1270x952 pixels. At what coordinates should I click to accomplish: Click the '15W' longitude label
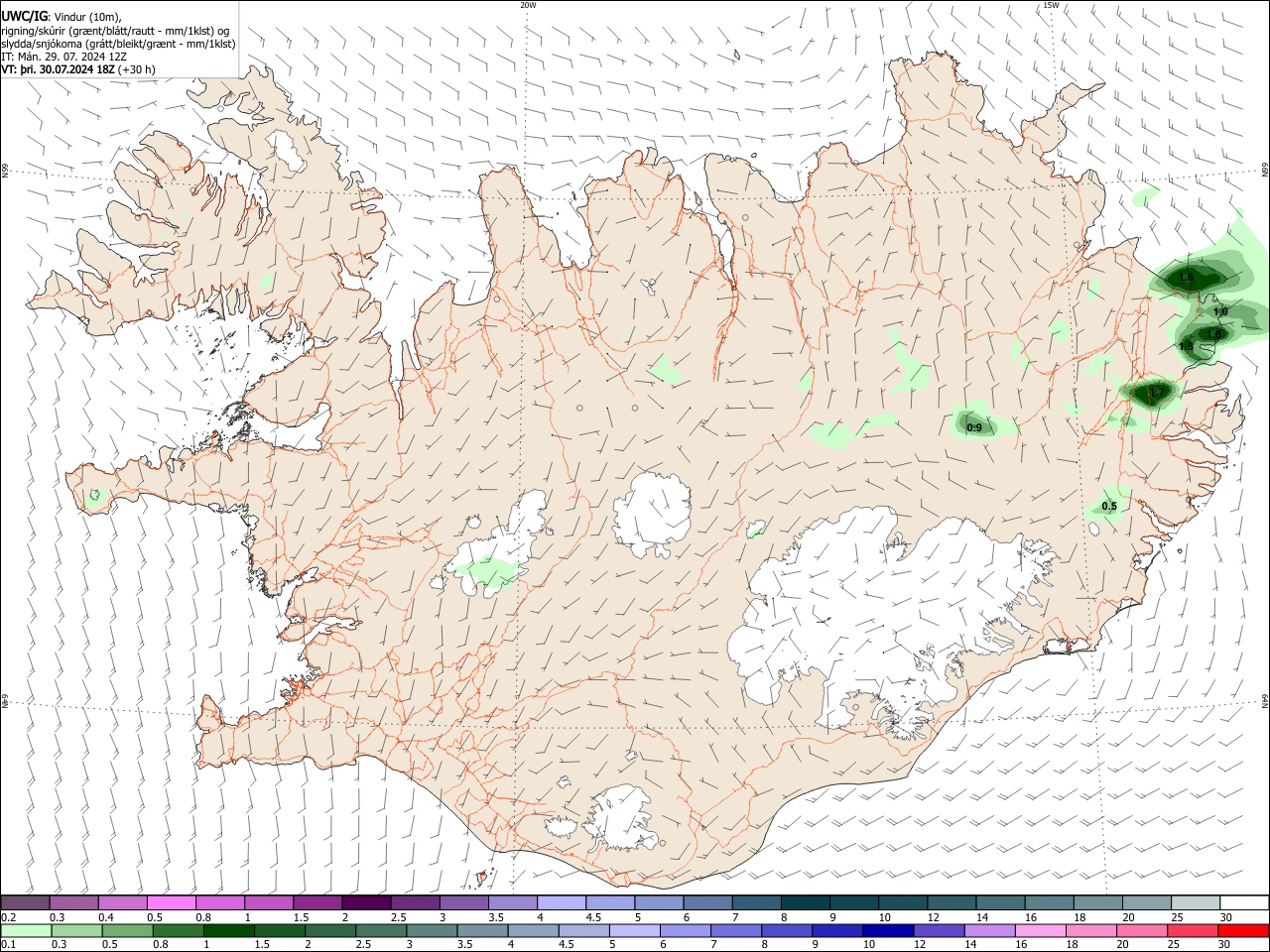pos(1051,5)
